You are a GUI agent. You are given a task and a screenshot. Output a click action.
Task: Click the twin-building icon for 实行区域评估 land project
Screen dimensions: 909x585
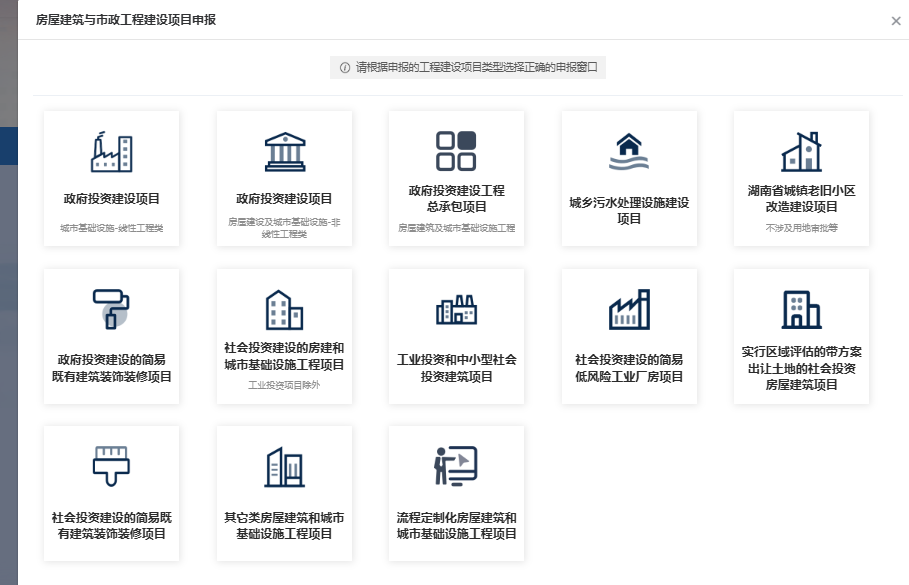pos(800,310)
